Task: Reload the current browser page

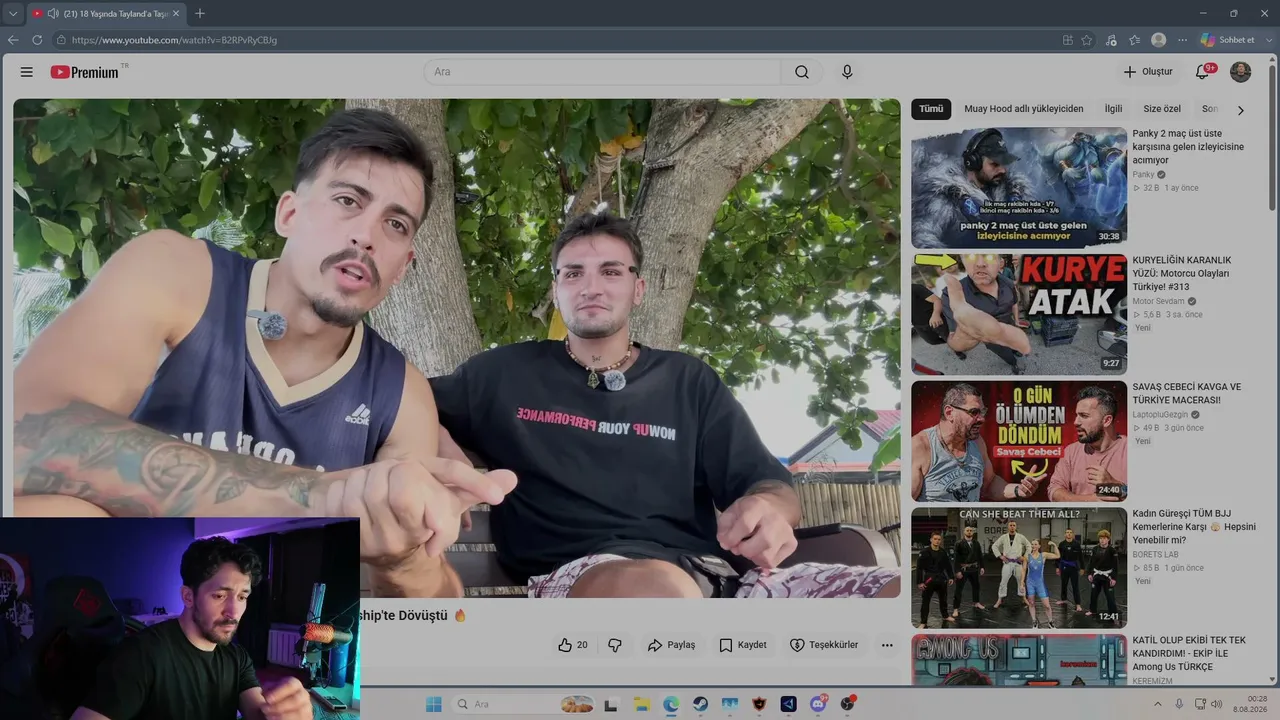Action: (x=37, y=40)
